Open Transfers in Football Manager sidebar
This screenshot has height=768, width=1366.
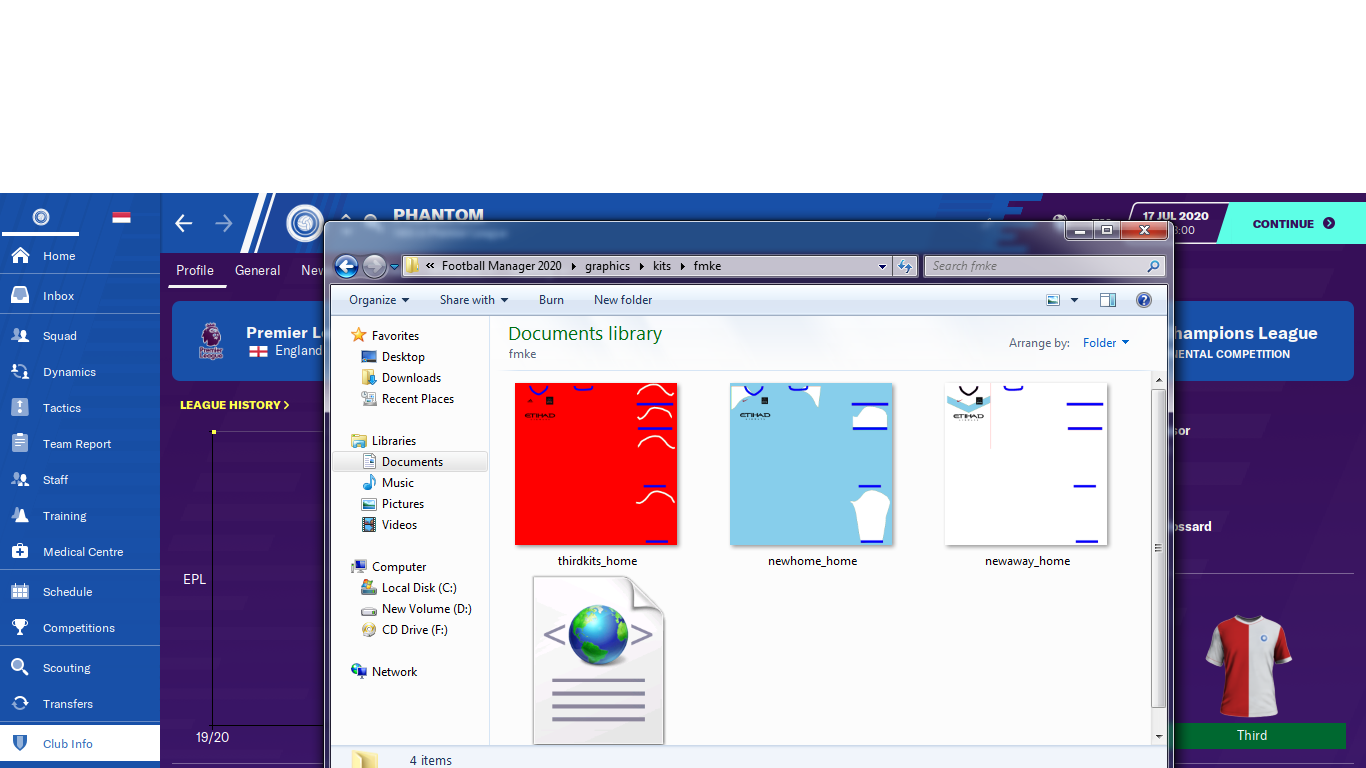coord(80,704)
